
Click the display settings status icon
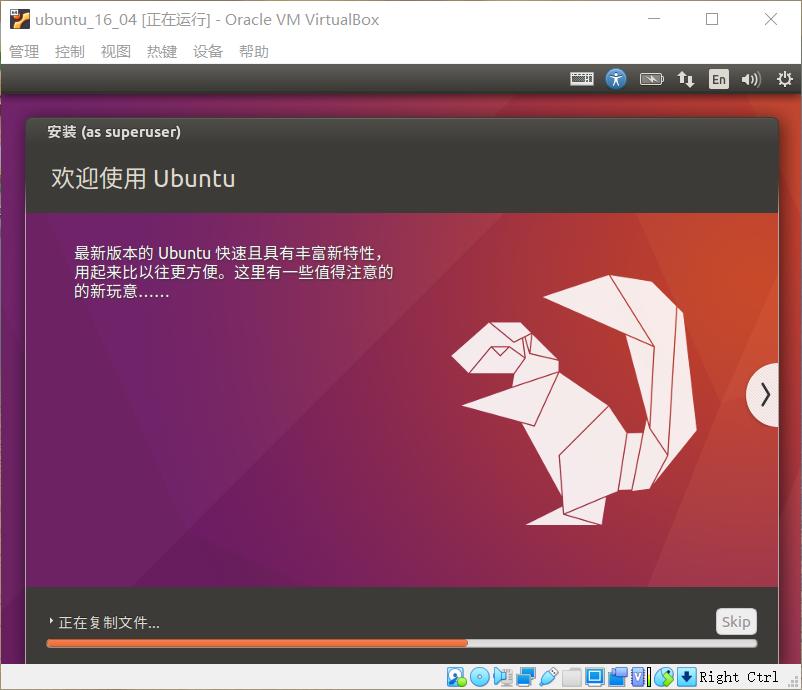[594, 677]
